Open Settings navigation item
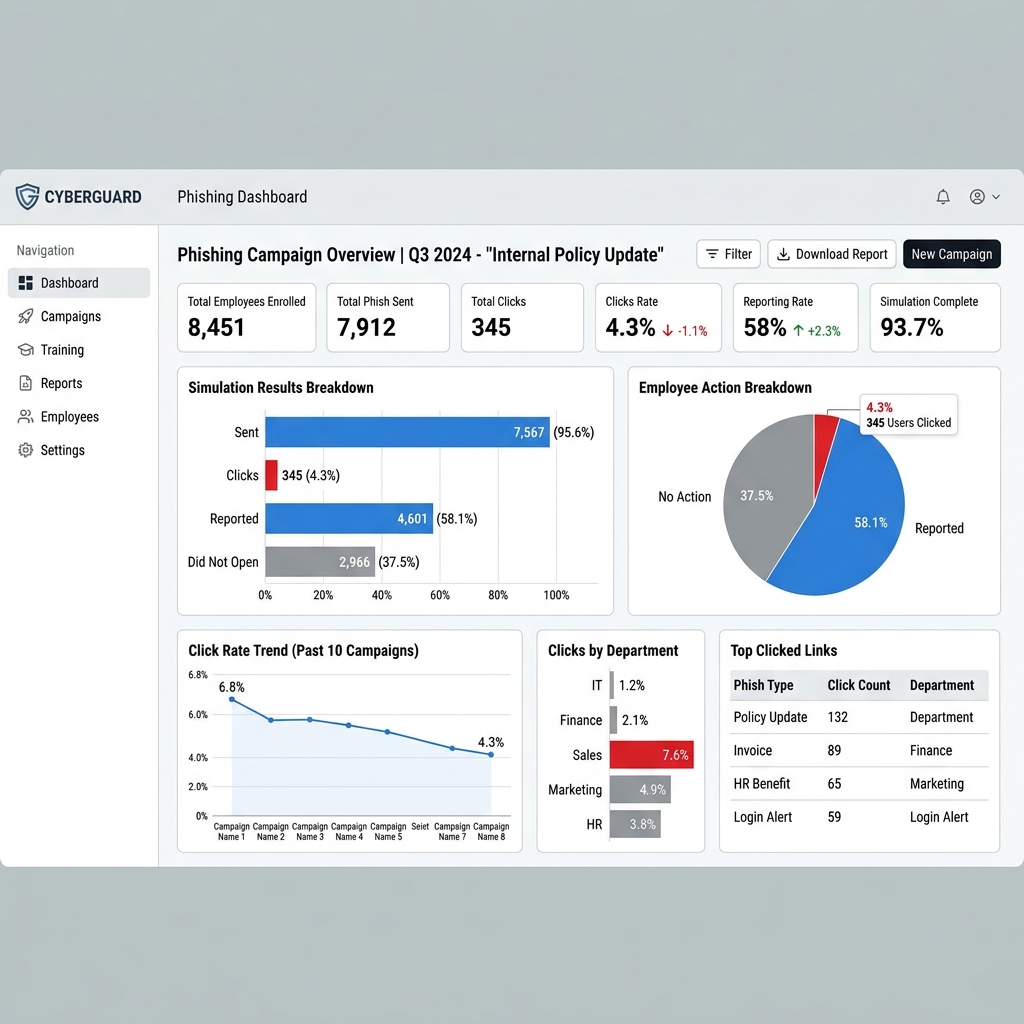1024x1024 pixels. pos(79,450)
